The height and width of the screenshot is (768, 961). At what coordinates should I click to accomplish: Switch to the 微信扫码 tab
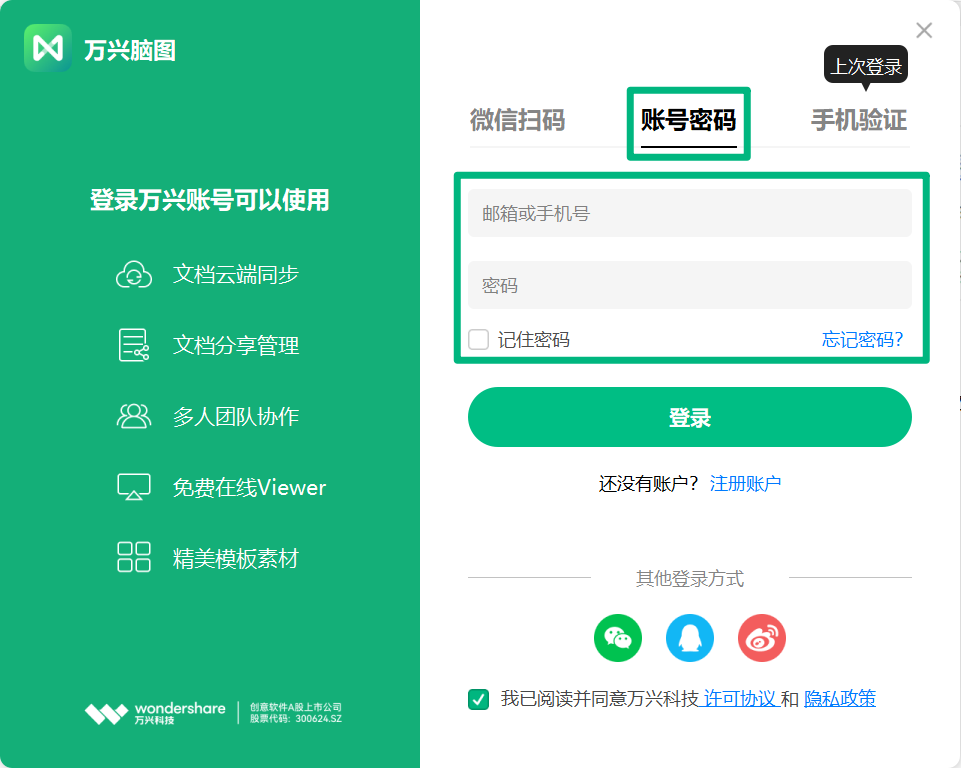click(517, 120)
